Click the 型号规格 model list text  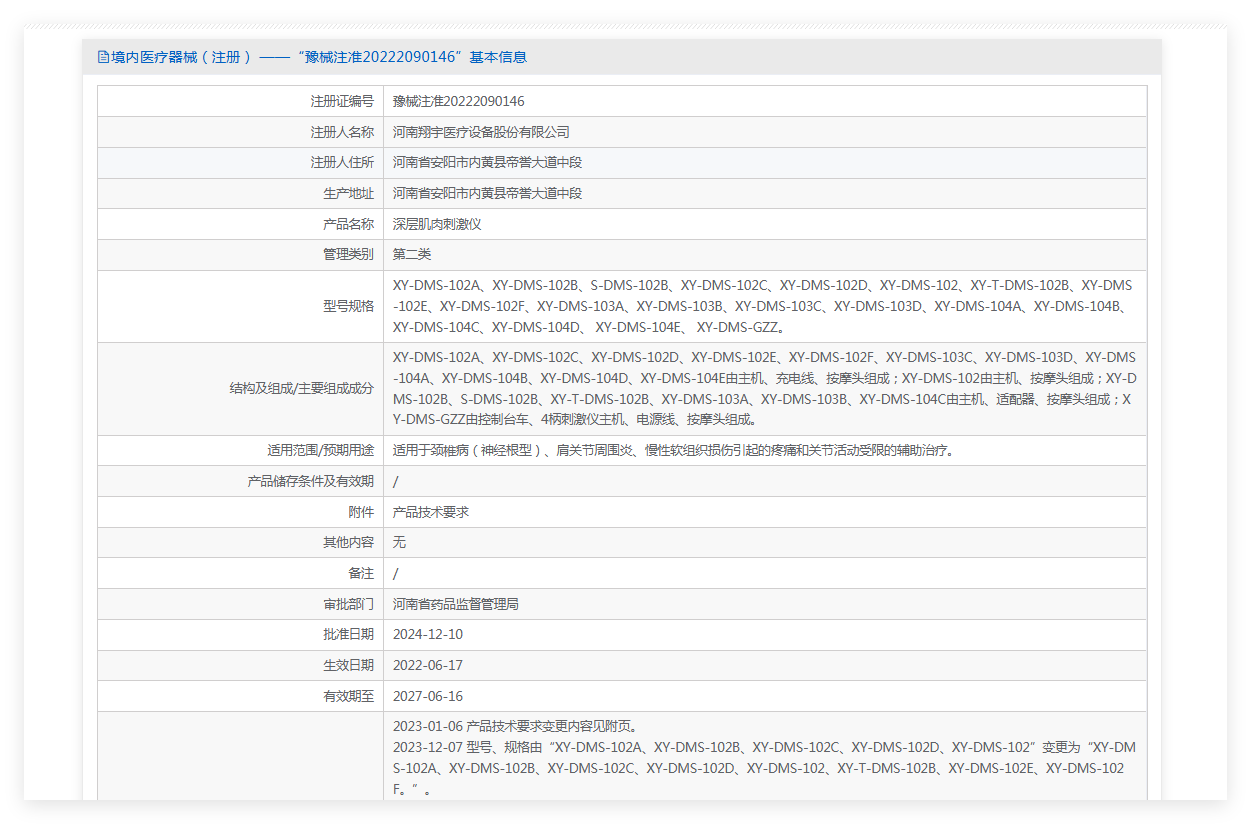[x=763, y=306]
